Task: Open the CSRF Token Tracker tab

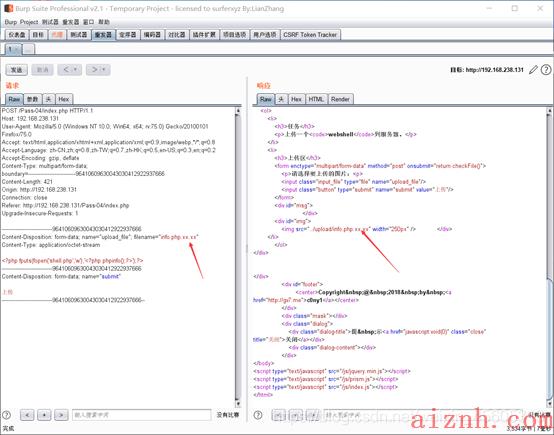Action: 310,35
